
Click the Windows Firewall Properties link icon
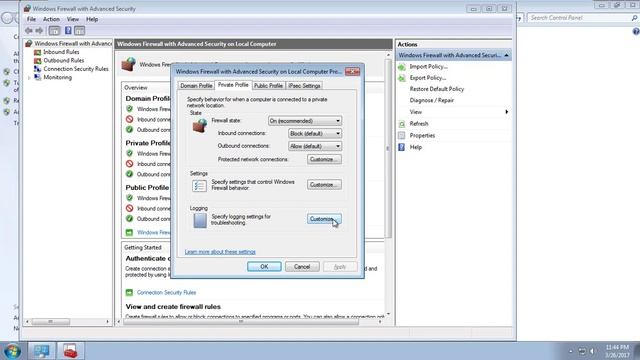(x=129, y=232)
